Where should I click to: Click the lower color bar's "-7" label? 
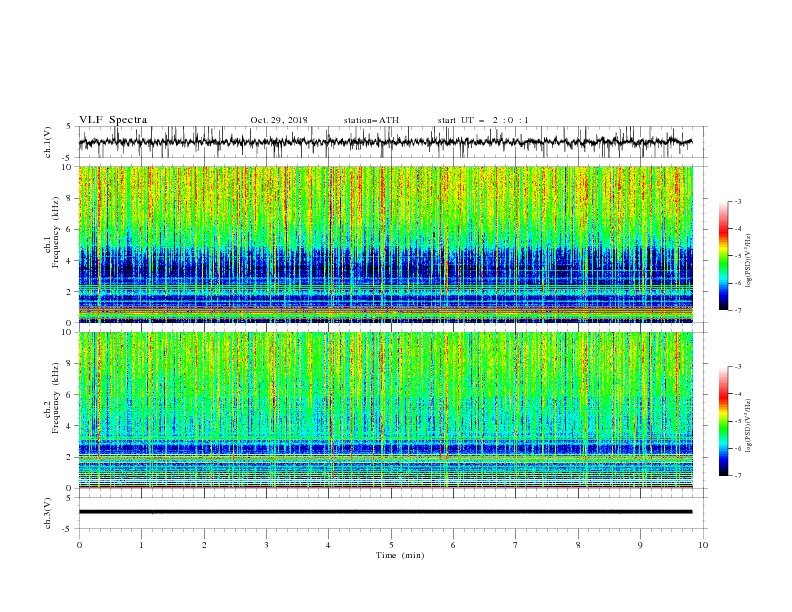pyautogui.click(x=737, y=476)
